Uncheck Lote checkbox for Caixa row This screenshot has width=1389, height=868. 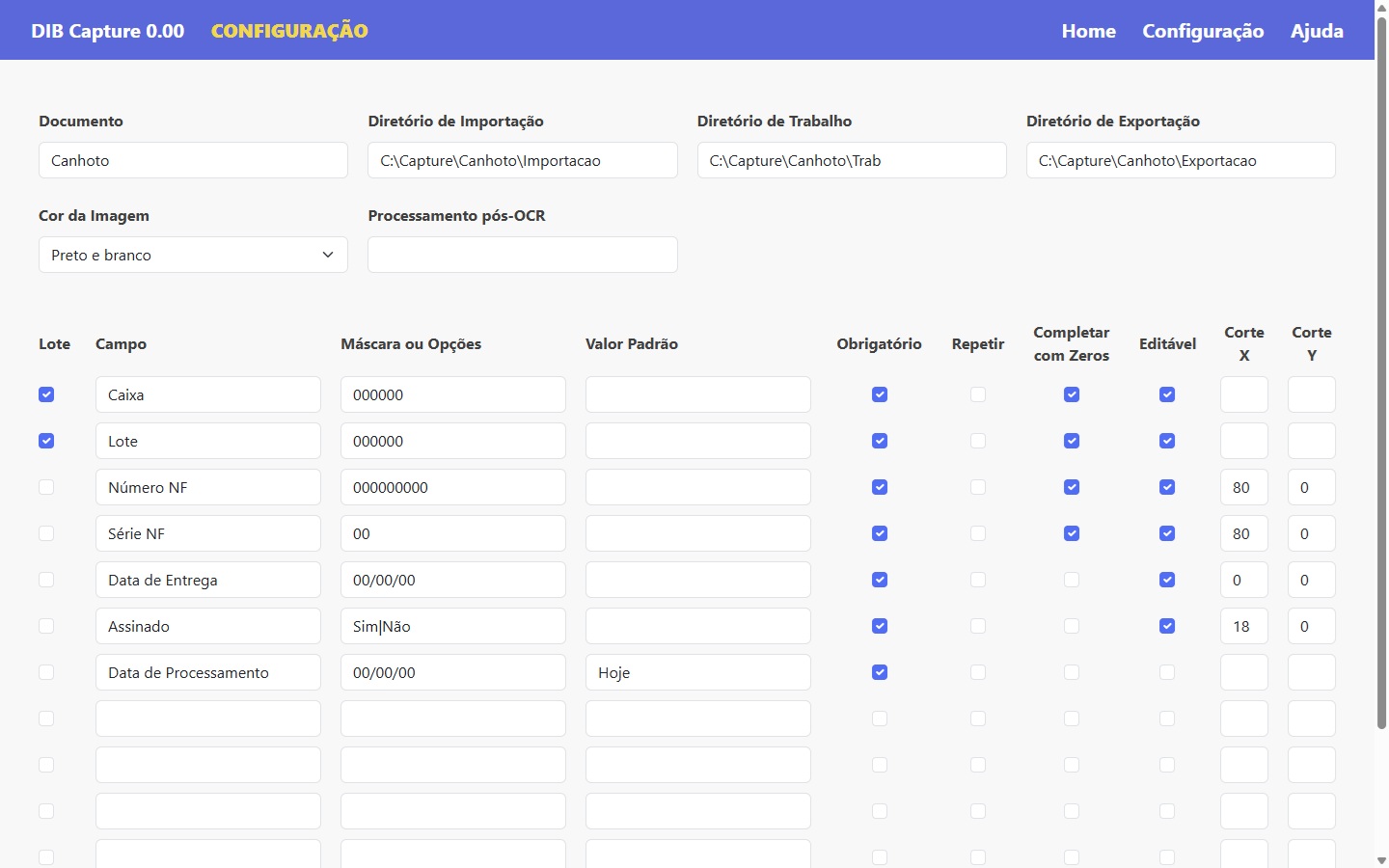46,394
